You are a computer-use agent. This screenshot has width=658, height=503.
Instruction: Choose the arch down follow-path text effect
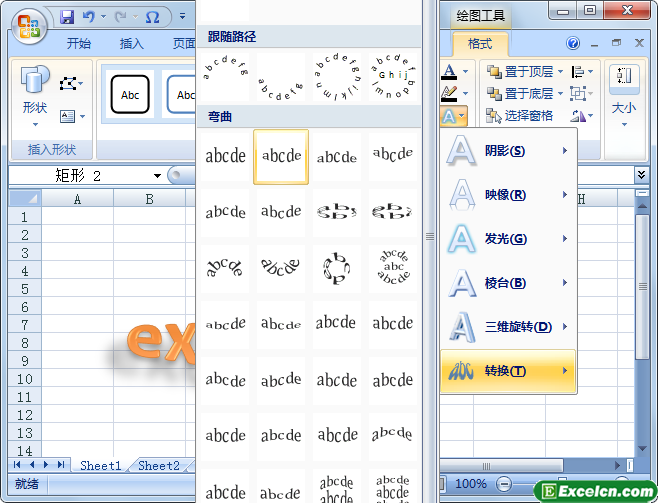pos(281,76)
